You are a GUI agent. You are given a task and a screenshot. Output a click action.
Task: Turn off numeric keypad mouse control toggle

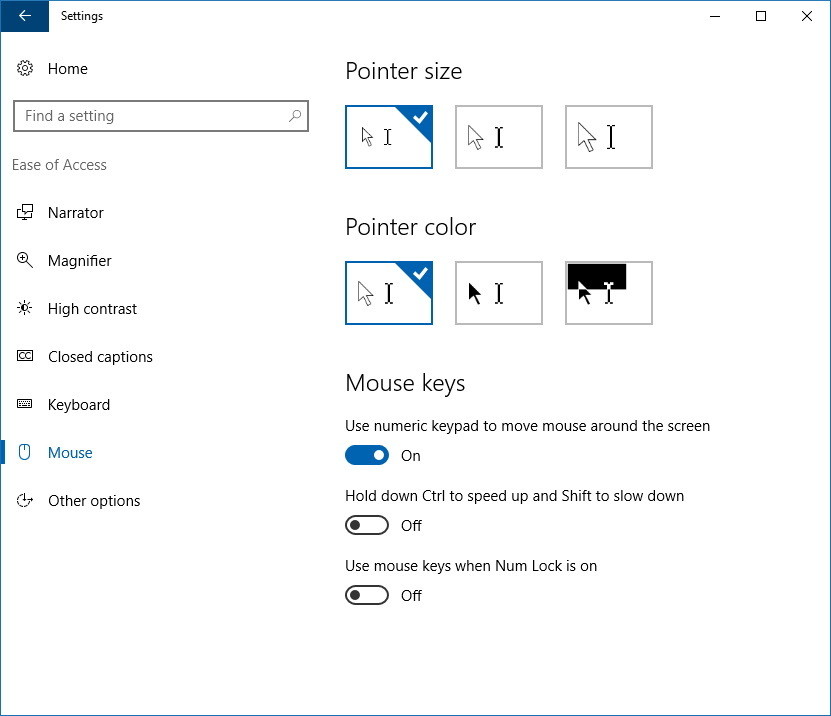367,456
